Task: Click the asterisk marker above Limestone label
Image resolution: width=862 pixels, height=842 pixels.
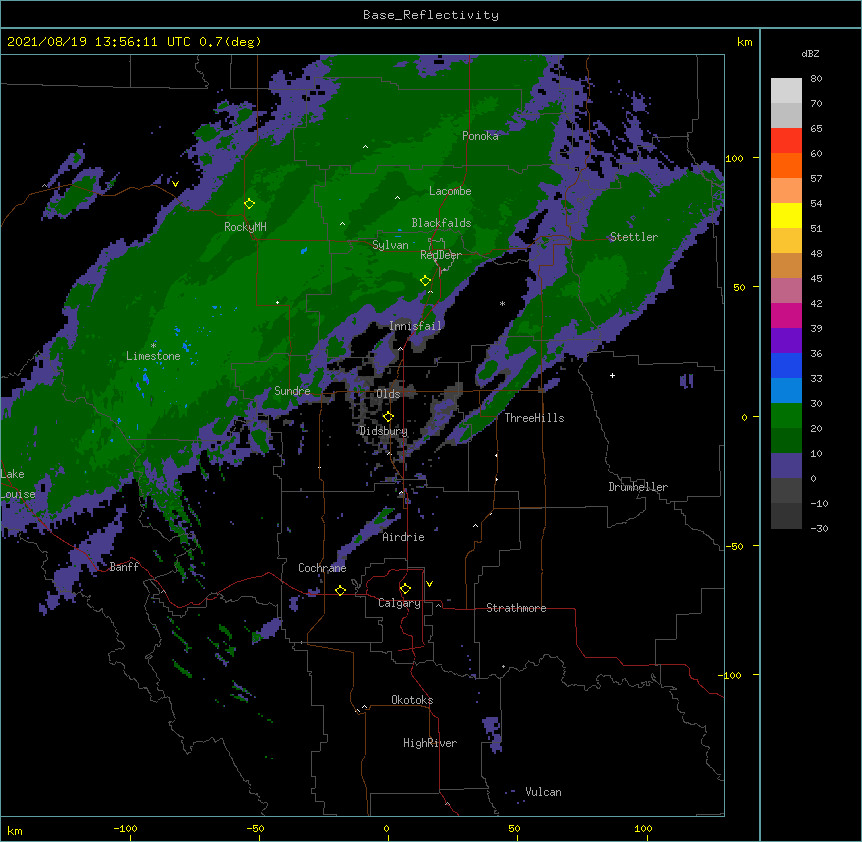Action: pos(153,346)
